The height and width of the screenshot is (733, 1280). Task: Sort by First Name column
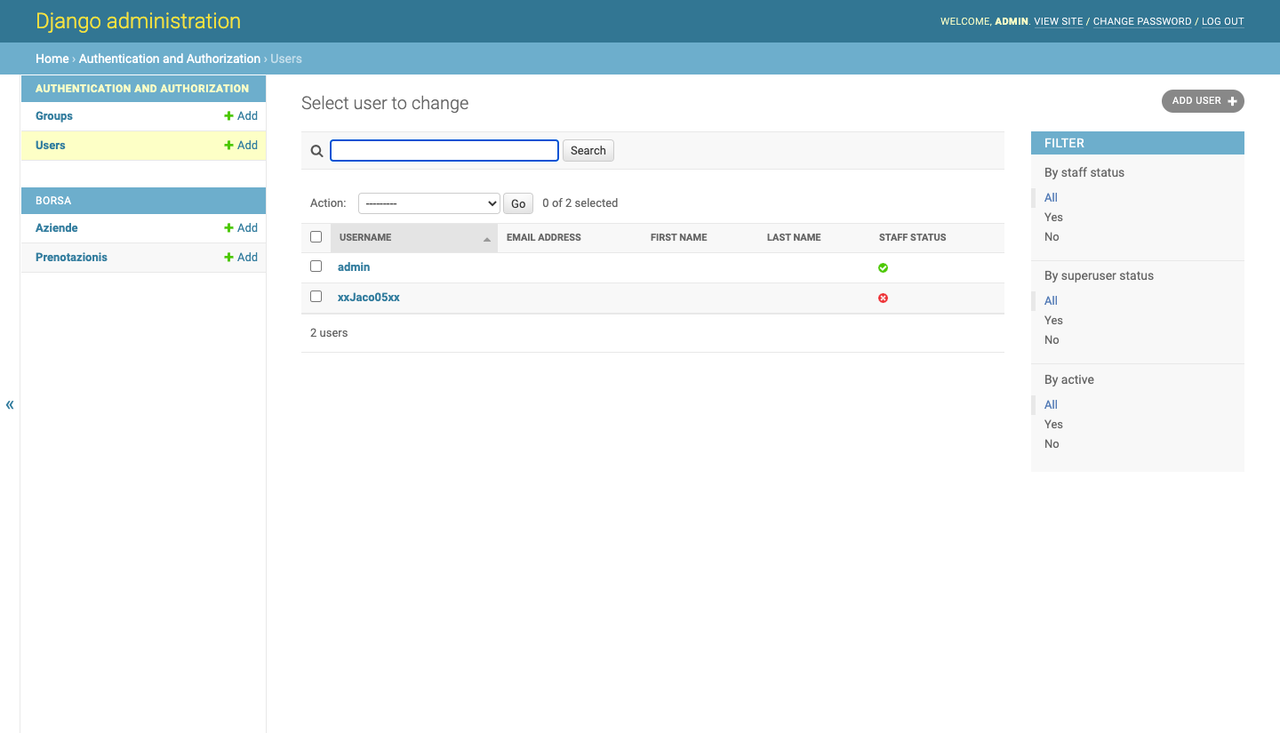[679, 238]
